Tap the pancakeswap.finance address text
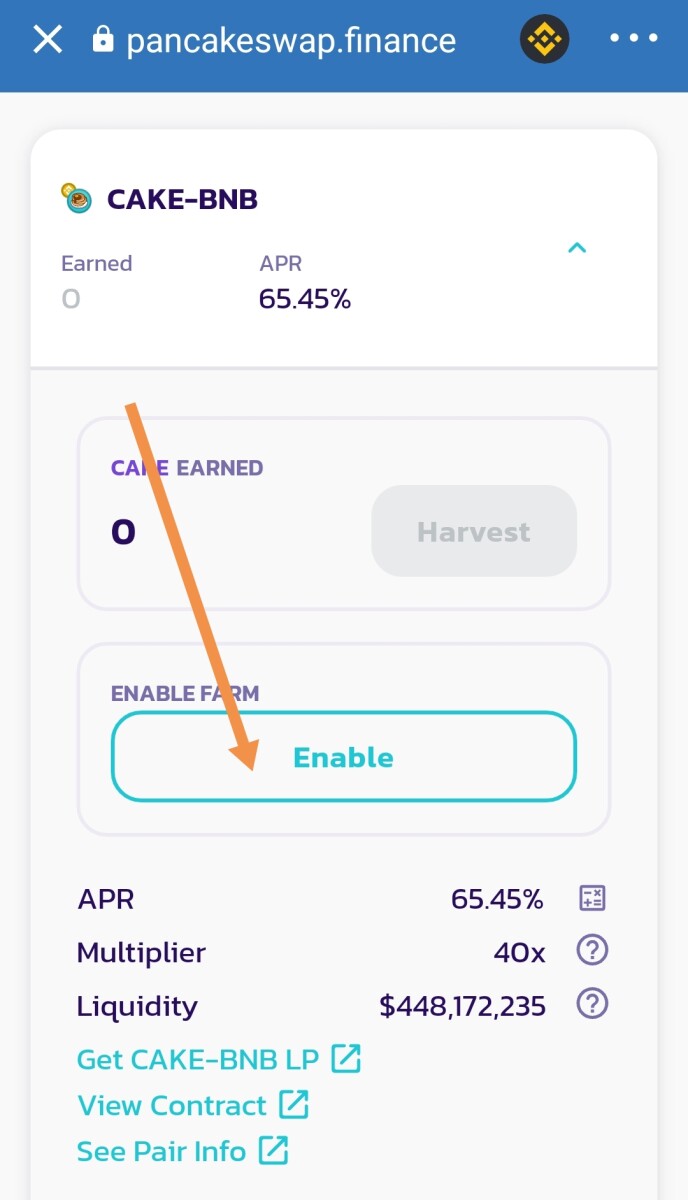Image resolution: width=688 pixels, height=1200 pixels. [291, 40]
